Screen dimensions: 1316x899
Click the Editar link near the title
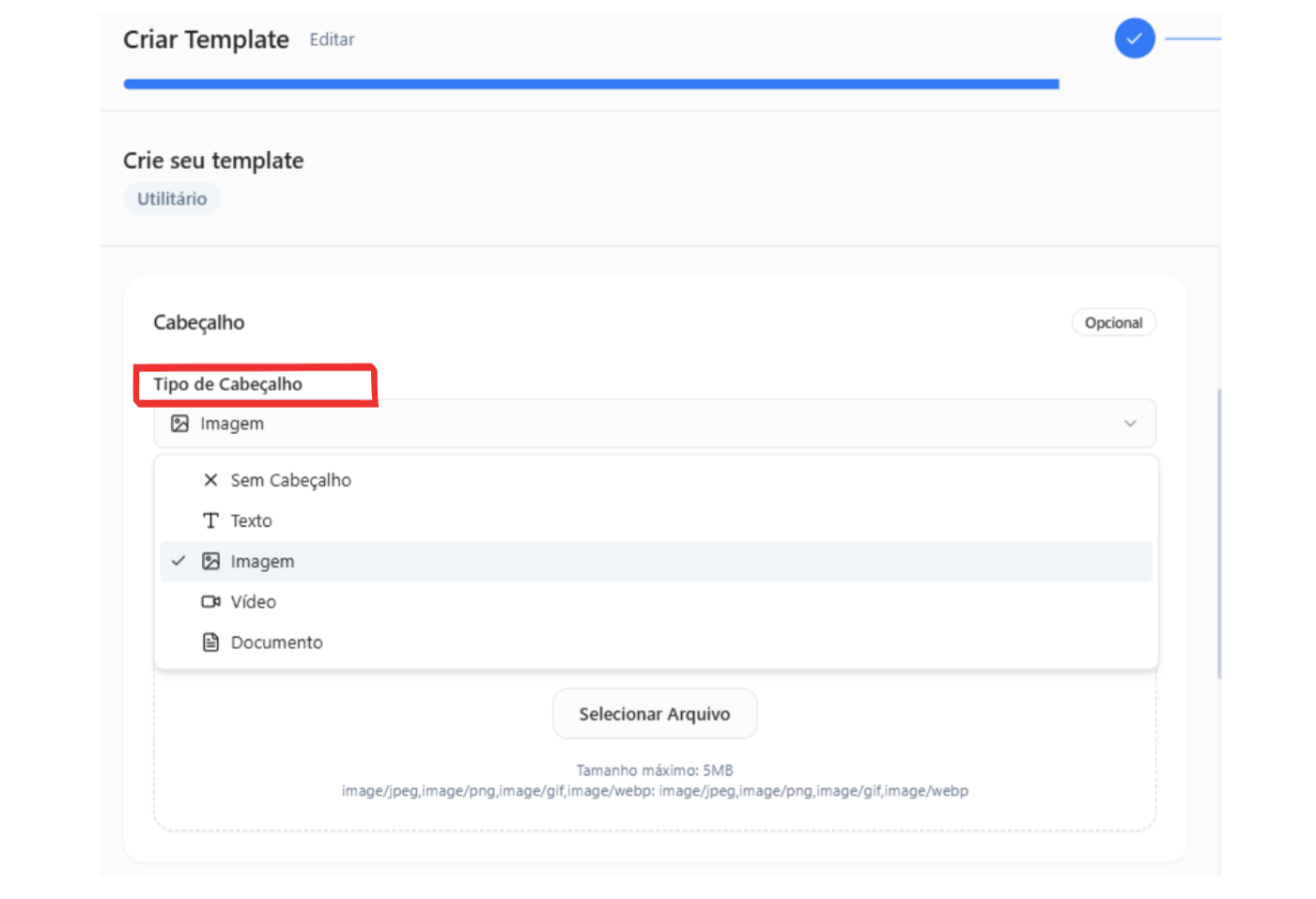(332, 39)
